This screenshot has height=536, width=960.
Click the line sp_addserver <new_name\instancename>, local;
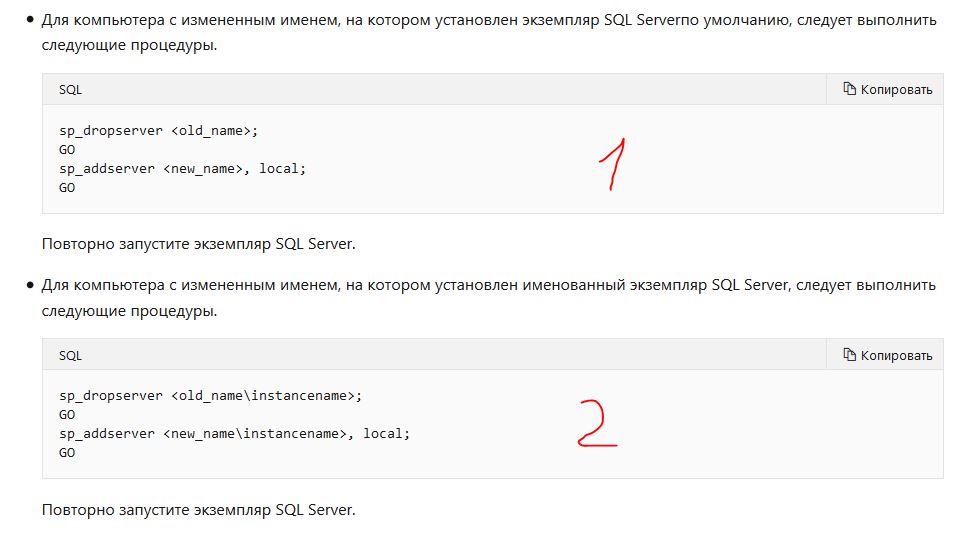point(234,434)
